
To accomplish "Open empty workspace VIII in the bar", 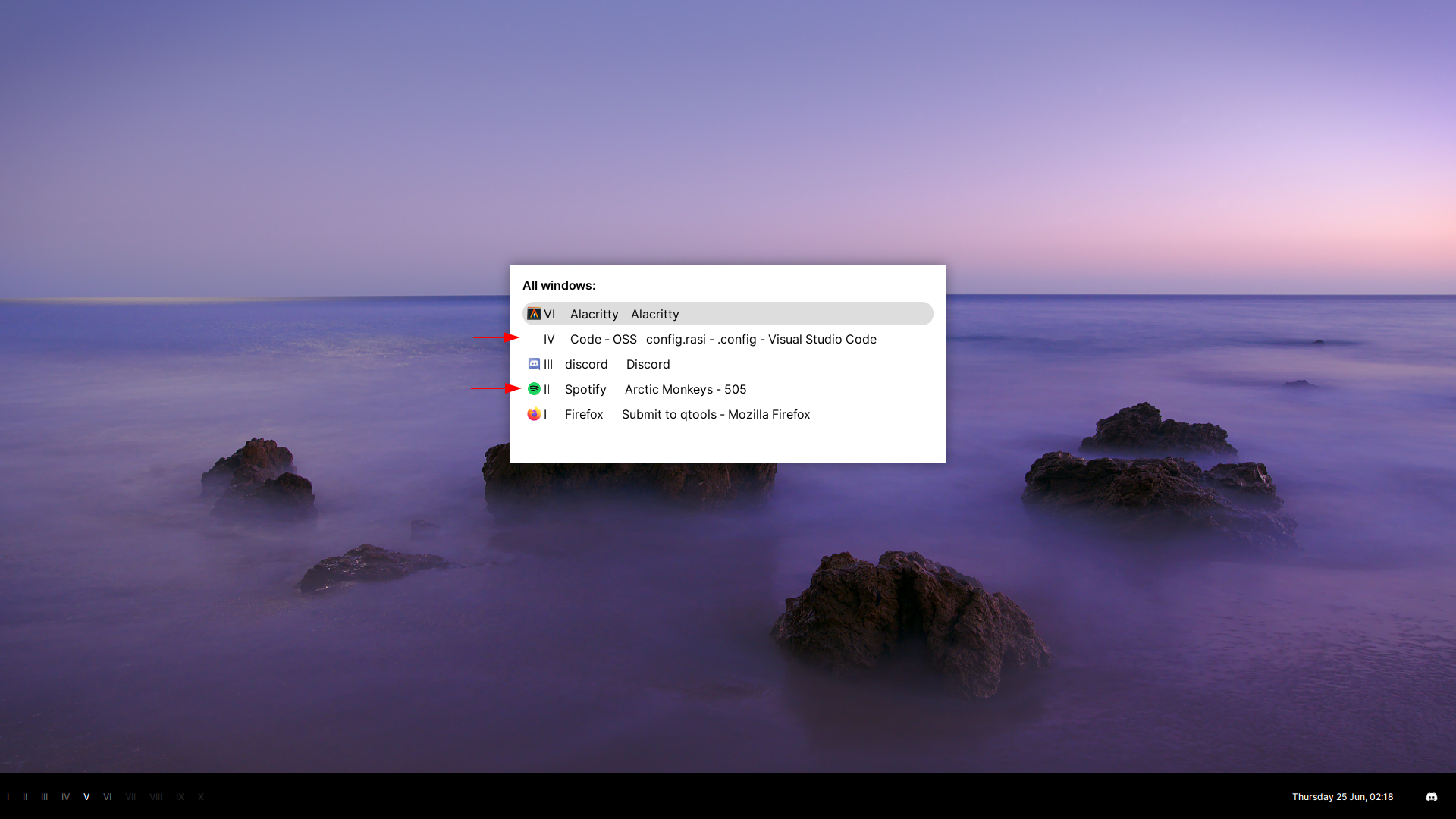I will pyautogui.click(x=155, y=797).
